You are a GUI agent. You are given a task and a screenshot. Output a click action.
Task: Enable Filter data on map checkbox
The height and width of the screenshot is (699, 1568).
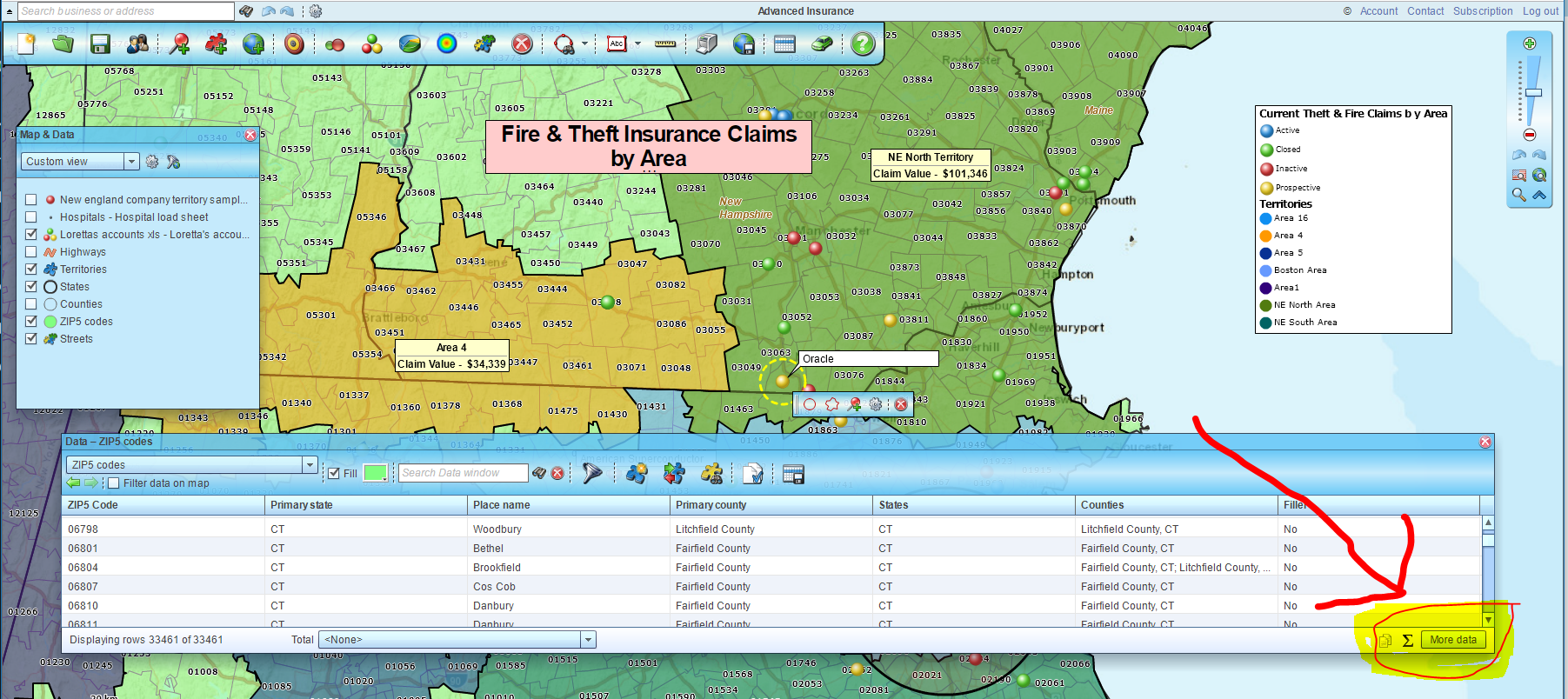(113, 483)
